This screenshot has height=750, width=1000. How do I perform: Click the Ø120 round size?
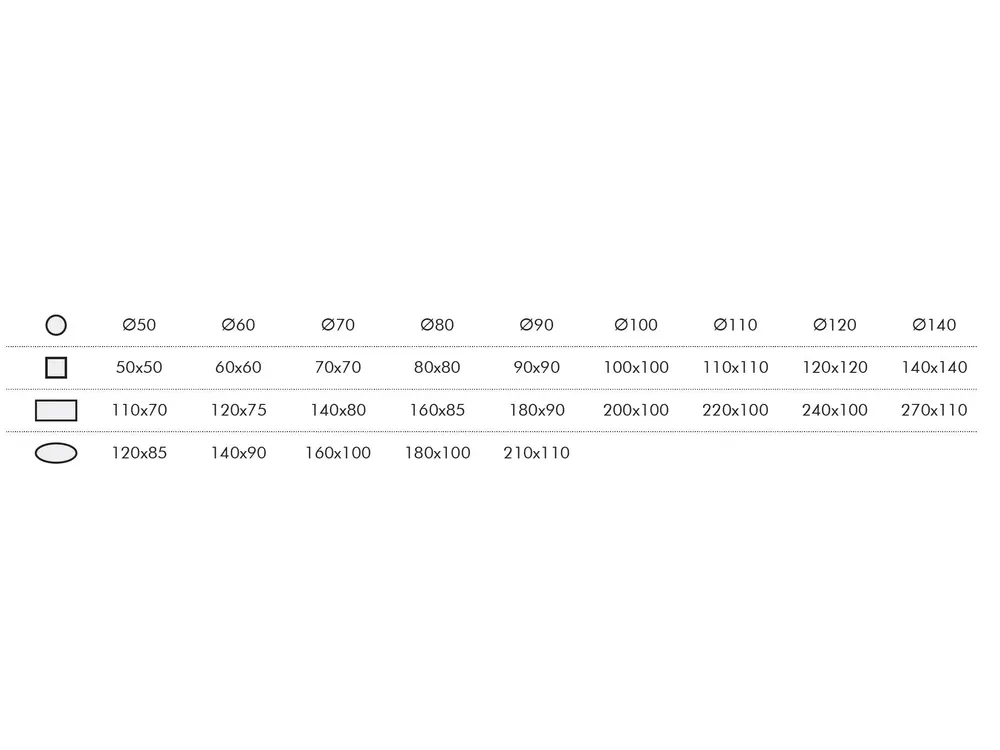click(835, 325)
